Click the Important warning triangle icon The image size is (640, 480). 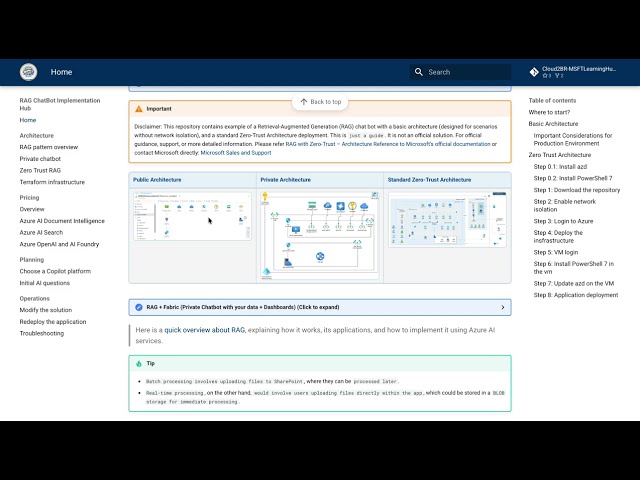point(139,109)
